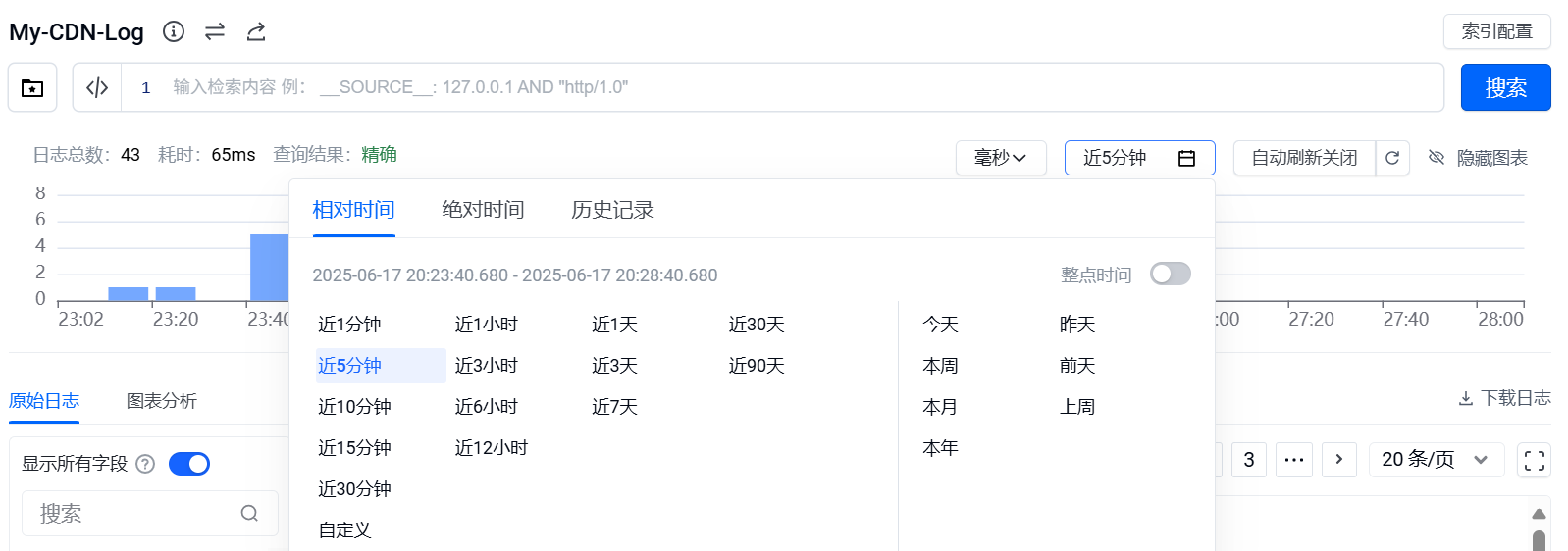Image resolution: width=1568 pixels, height=551 pixels.
Task: Open the 图表分析 tab
Action: tap(162, 401)
